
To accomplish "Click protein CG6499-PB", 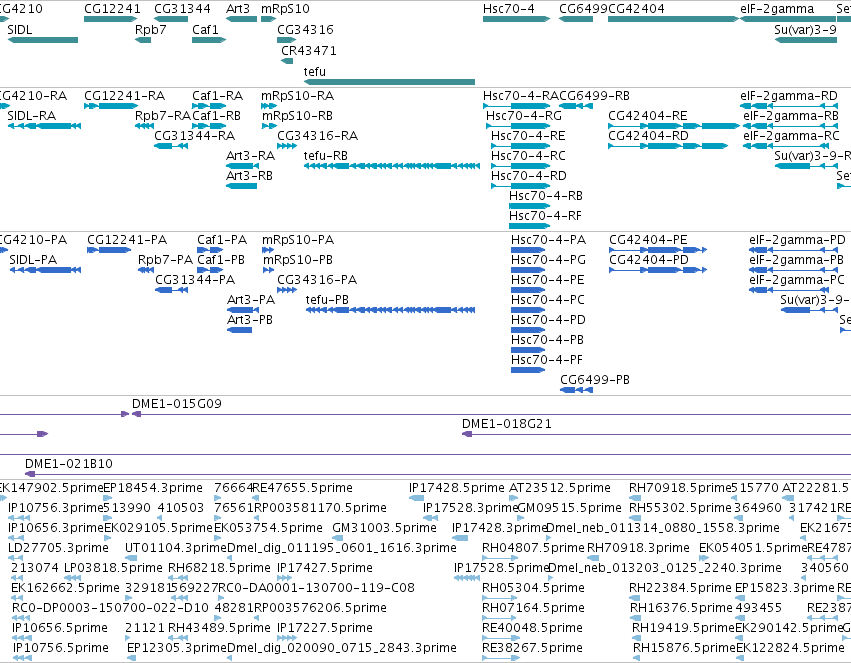I will click(576, 390).
